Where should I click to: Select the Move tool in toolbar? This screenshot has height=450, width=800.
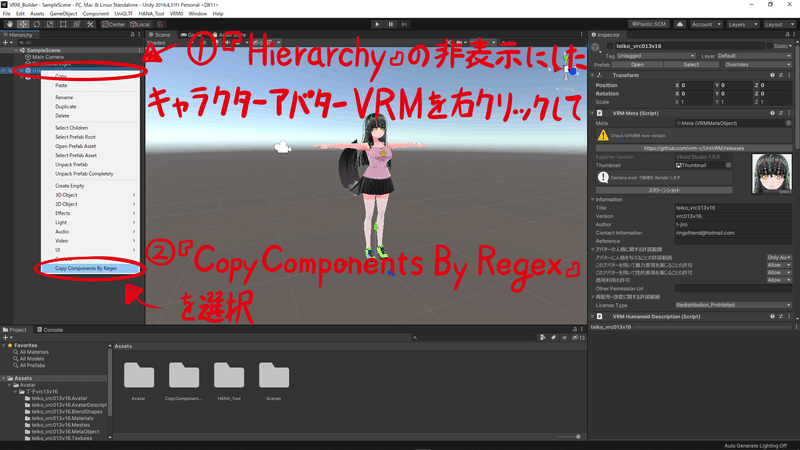pyautogui.click(x=23, y=24)
